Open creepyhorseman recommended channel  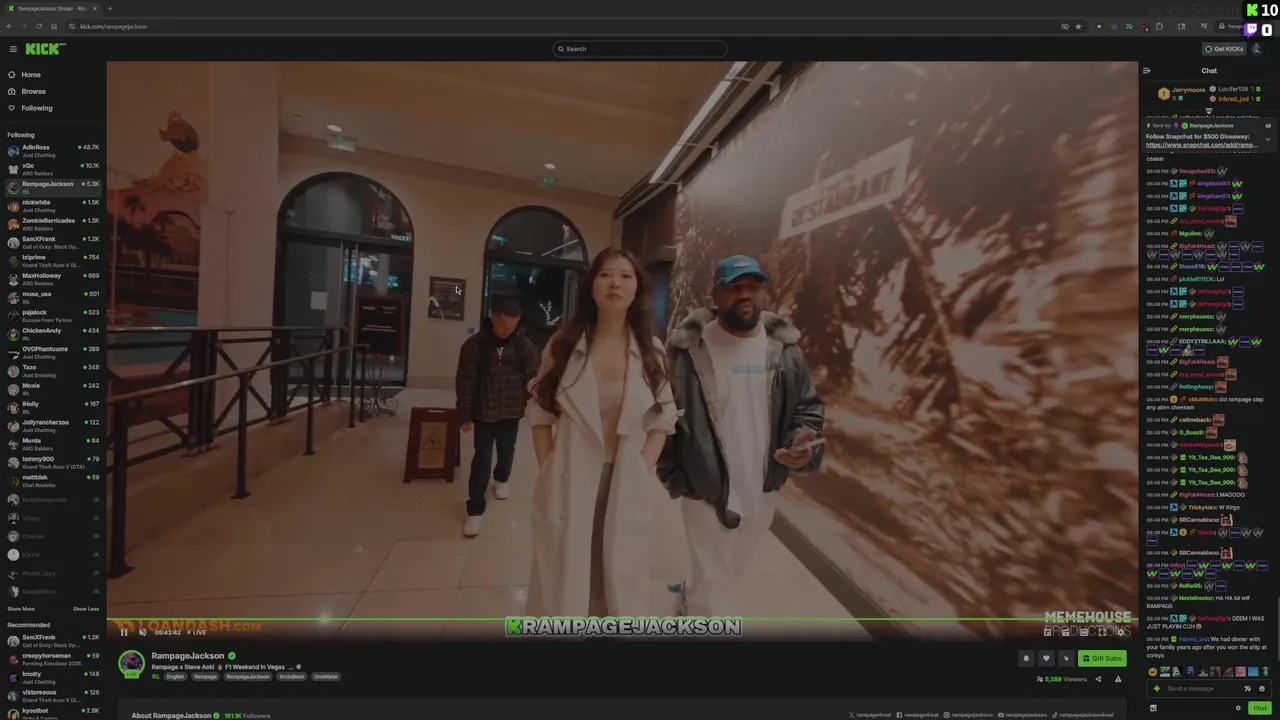(53, 658)
